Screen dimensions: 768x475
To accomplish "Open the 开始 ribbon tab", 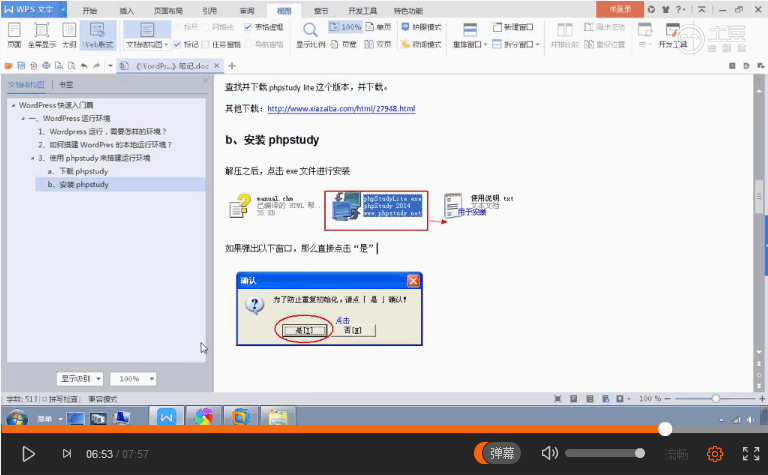I will [90, 11].
